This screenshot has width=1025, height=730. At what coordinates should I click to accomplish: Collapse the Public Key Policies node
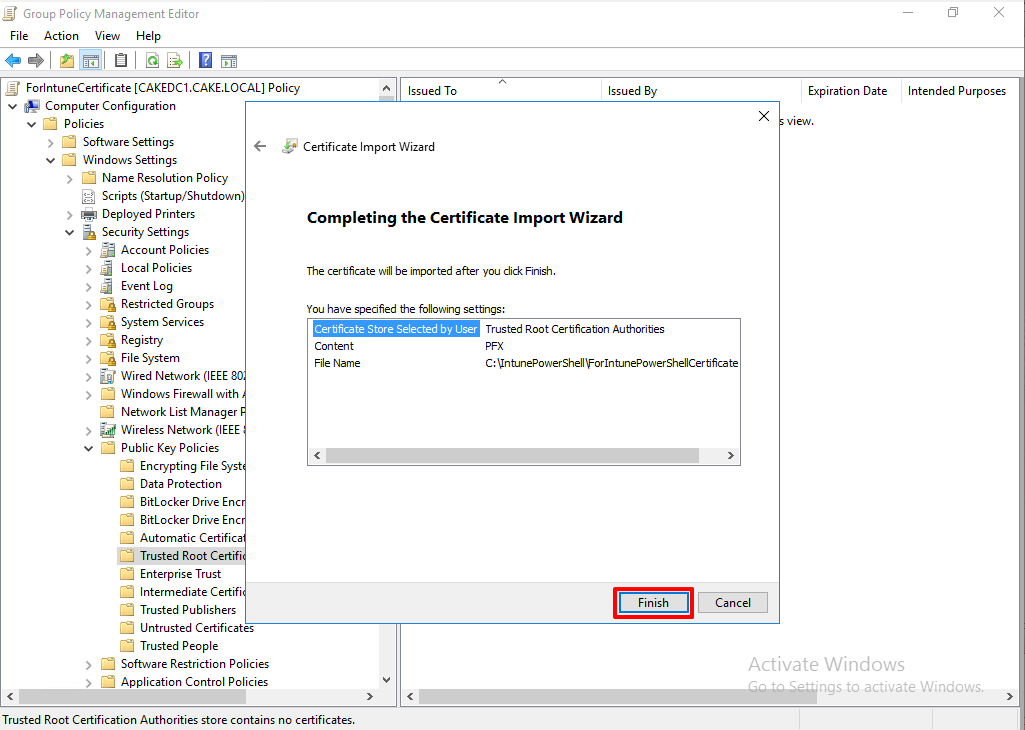(x=89, y=448)
